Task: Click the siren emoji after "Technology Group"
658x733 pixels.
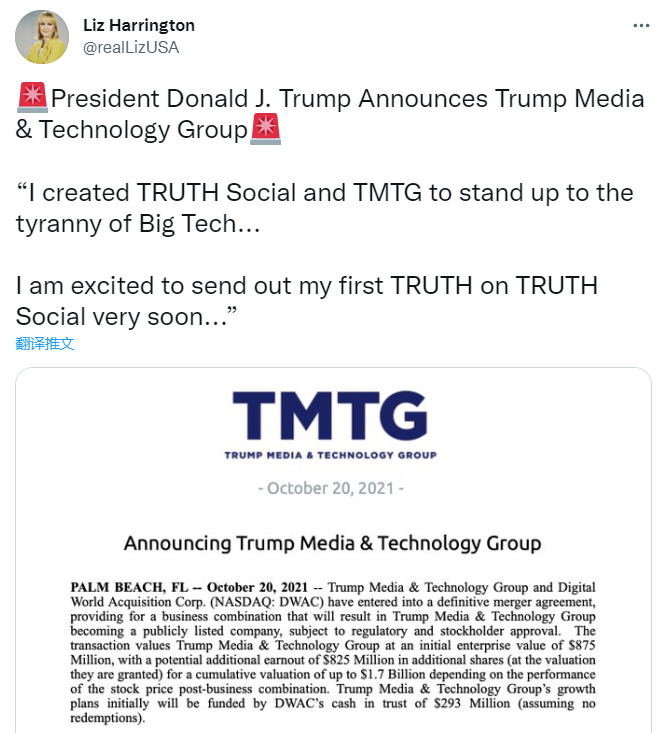Action: tap(265, 130)
